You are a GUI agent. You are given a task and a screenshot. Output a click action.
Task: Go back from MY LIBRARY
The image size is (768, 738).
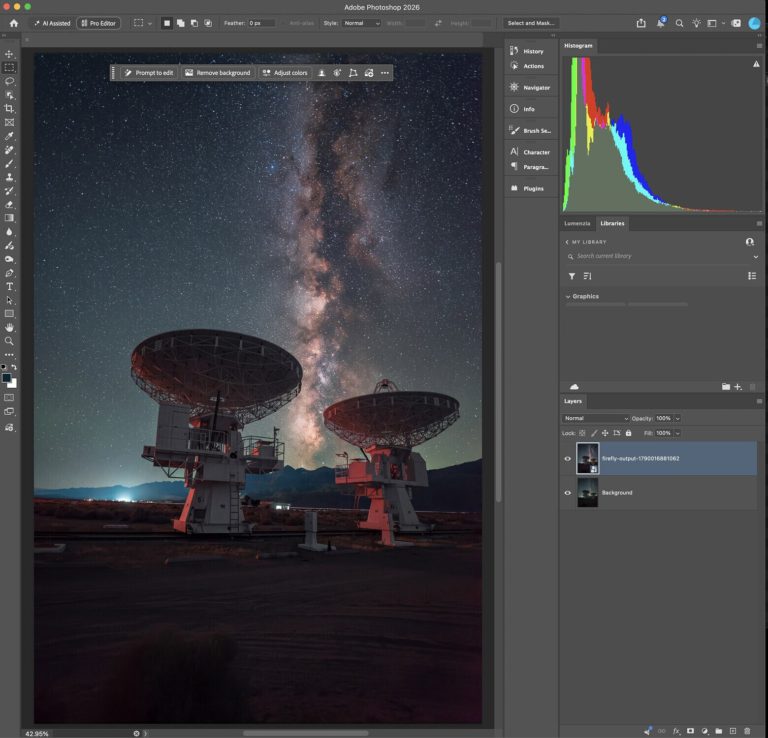point(567,242)
